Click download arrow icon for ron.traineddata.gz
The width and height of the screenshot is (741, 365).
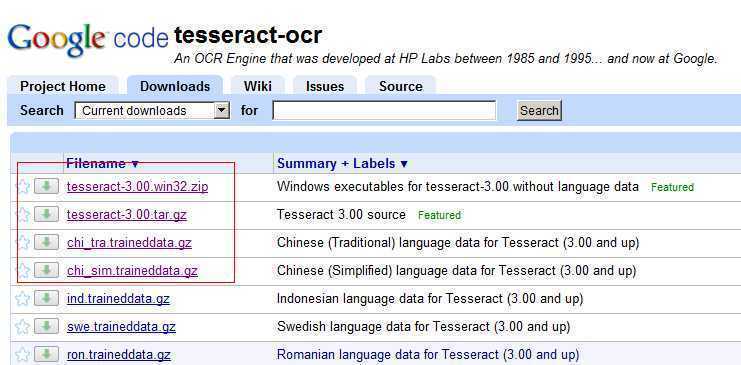coord(46,354)
